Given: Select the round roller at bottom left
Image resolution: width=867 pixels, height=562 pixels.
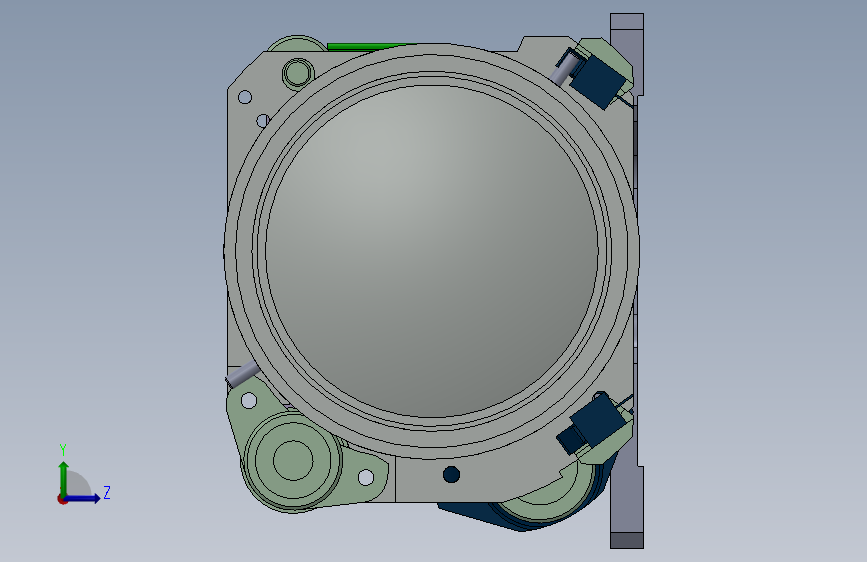Looking at the screenshot, I should (x=293, y=460).
